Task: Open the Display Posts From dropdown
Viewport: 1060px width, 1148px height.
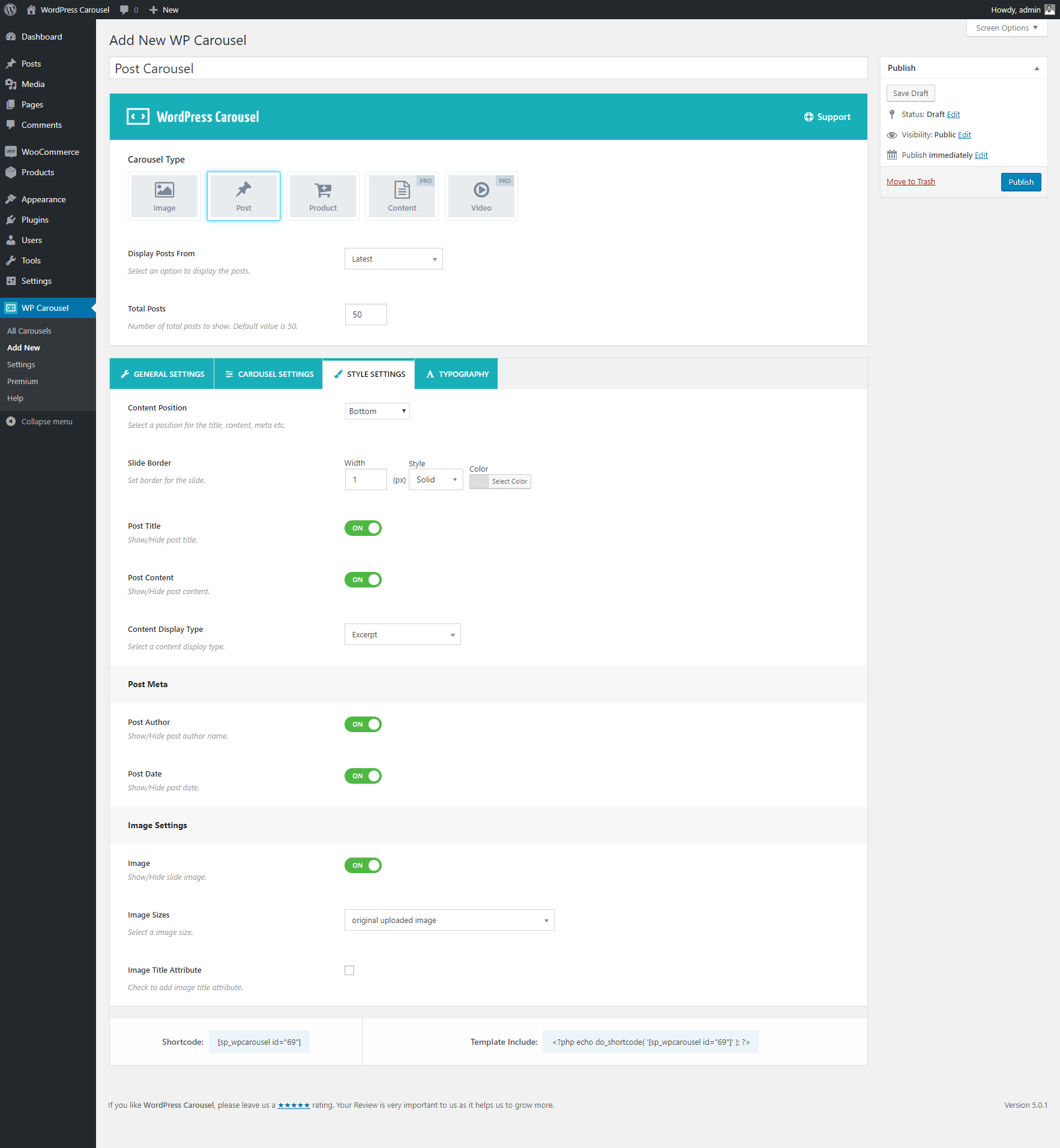Action: point(393,259)
